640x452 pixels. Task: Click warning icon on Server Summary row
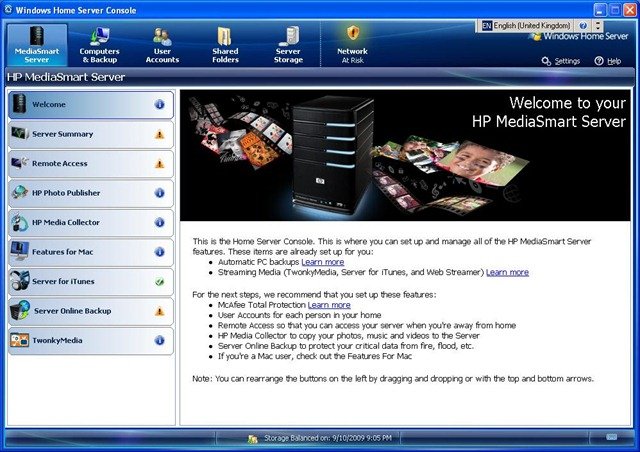[x=160, y=134]
